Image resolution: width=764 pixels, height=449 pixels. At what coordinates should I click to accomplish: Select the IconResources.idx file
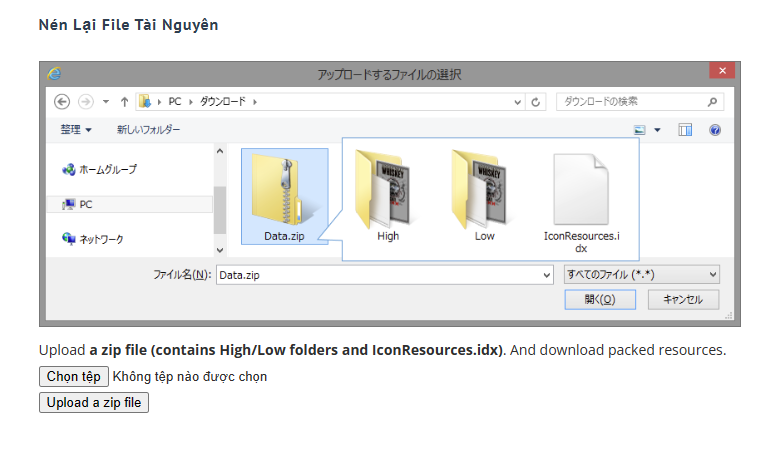pos(581,203)
